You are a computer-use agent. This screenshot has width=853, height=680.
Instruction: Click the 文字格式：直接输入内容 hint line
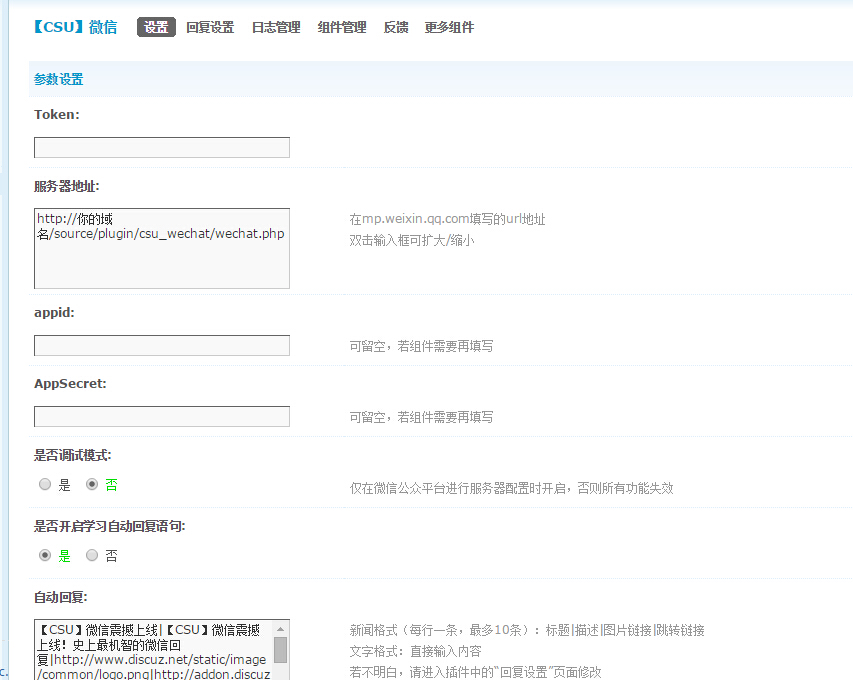pyautogui.click(x=415, y=651)
